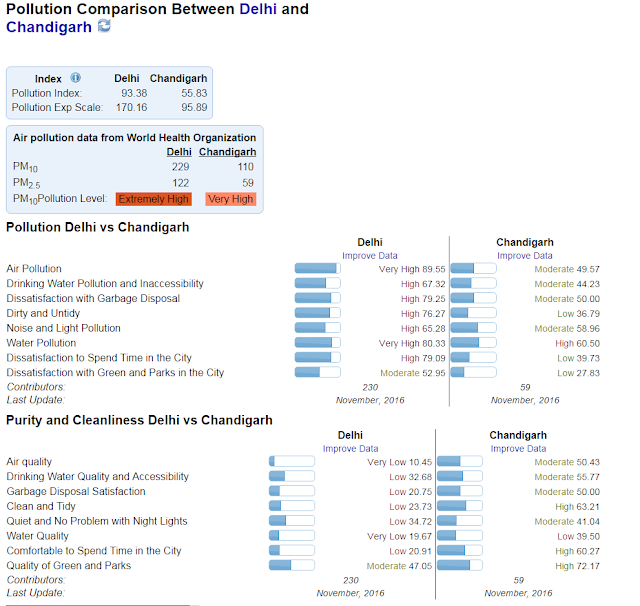Click Very High 89.55 Delhi value
Viewport: 640px width, 606px height.
(412, 269)
